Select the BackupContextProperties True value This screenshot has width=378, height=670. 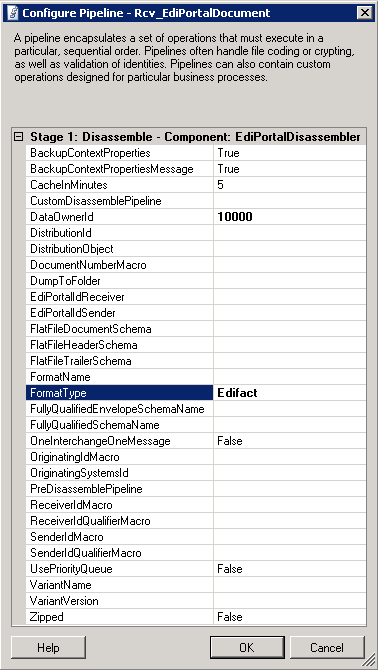290,153
